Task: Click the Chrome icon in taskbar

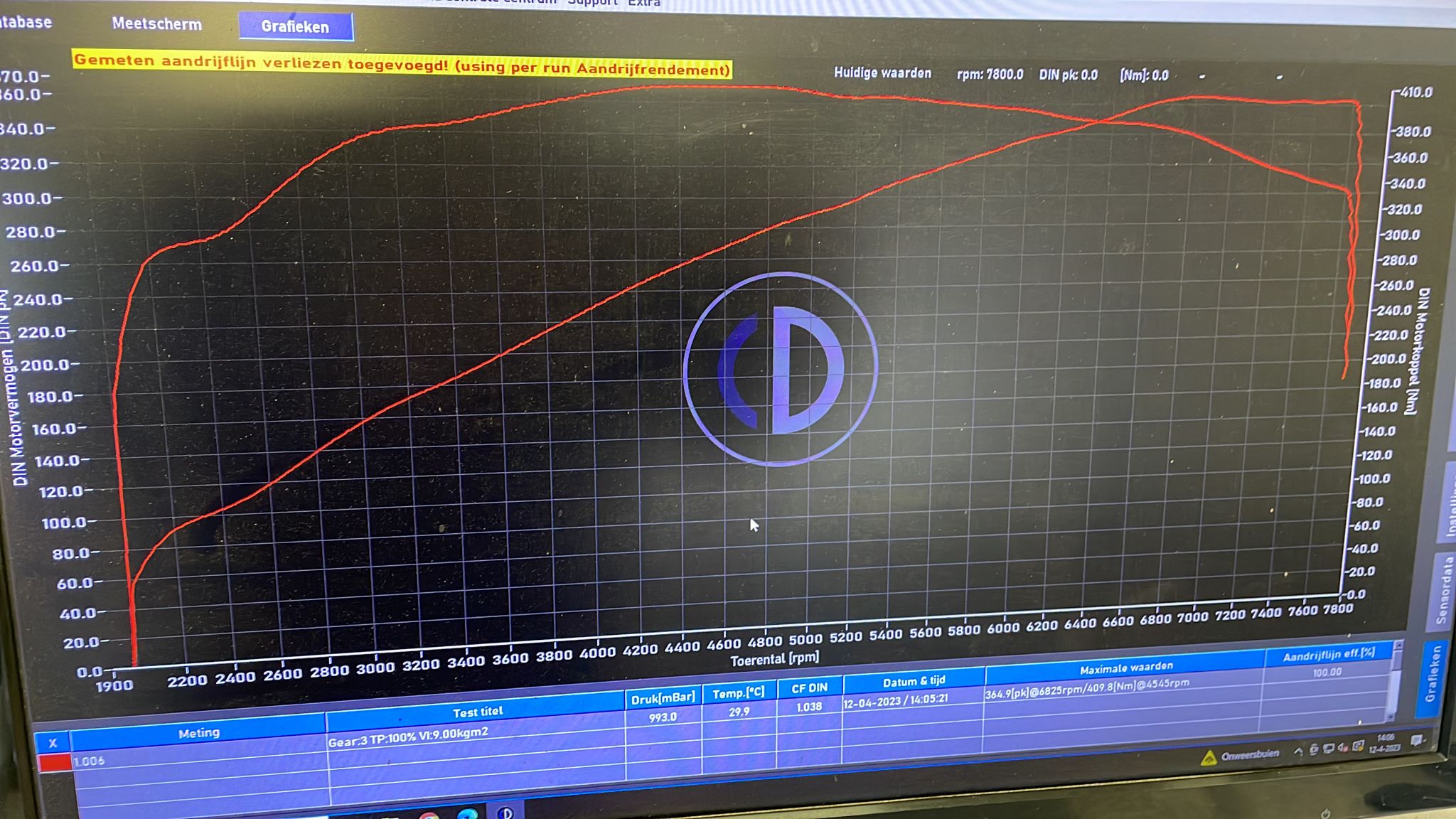Action: [429, 816]
